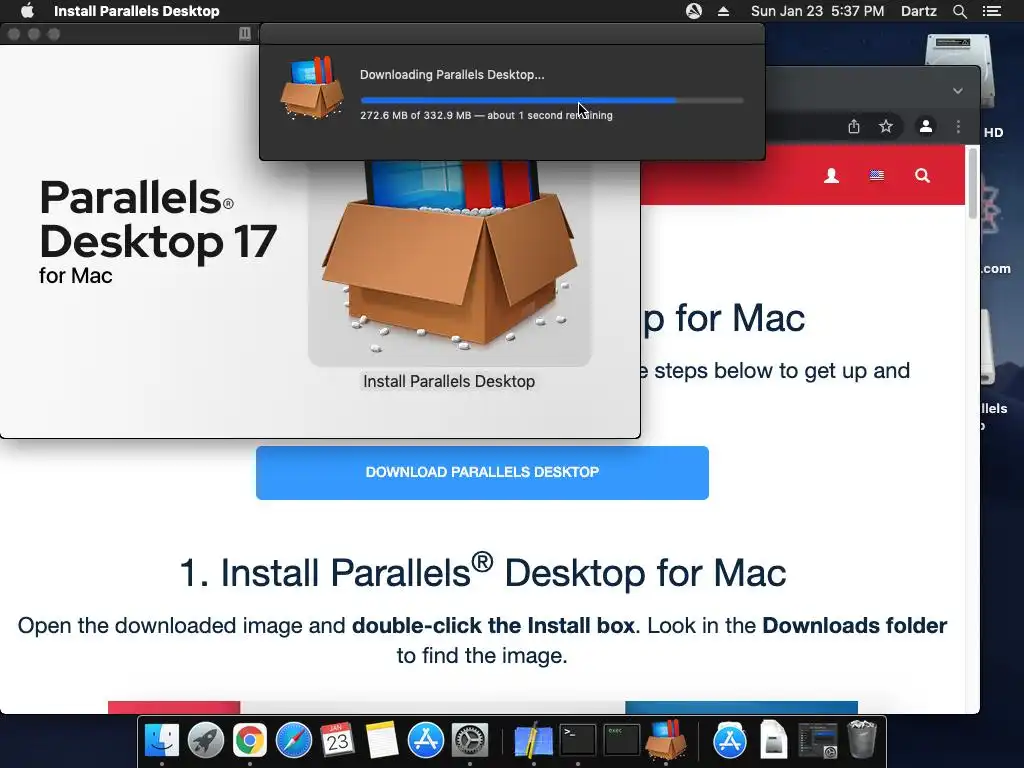Open the Trash in the dock
The height and width of the screenshot is (768, 1024).
861,740
